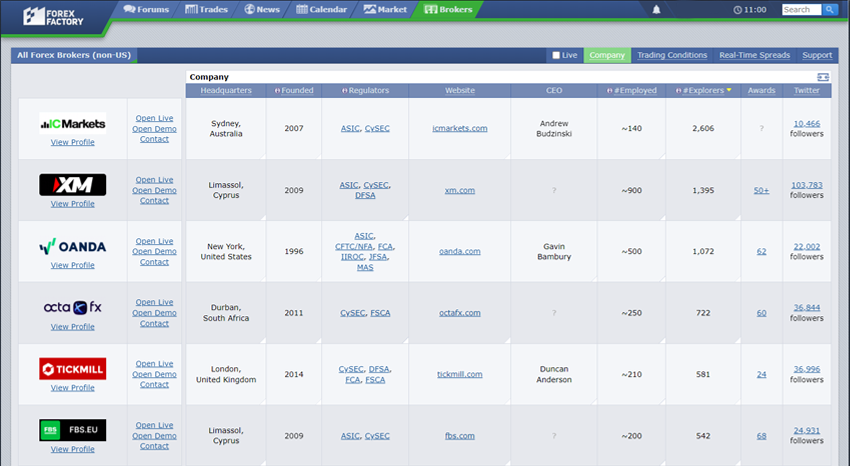850x466 pixels.
Task: Click the OctaFX broker logo
Action: (x=73, y=308)
